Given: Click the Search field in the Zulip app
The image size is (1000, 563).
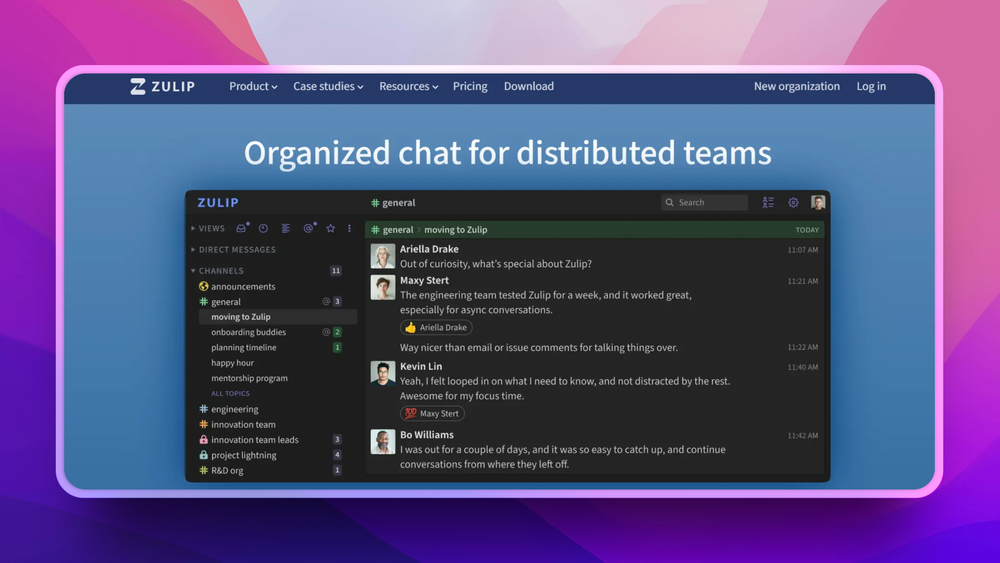Looking at the screenshot, I should 704,202.
